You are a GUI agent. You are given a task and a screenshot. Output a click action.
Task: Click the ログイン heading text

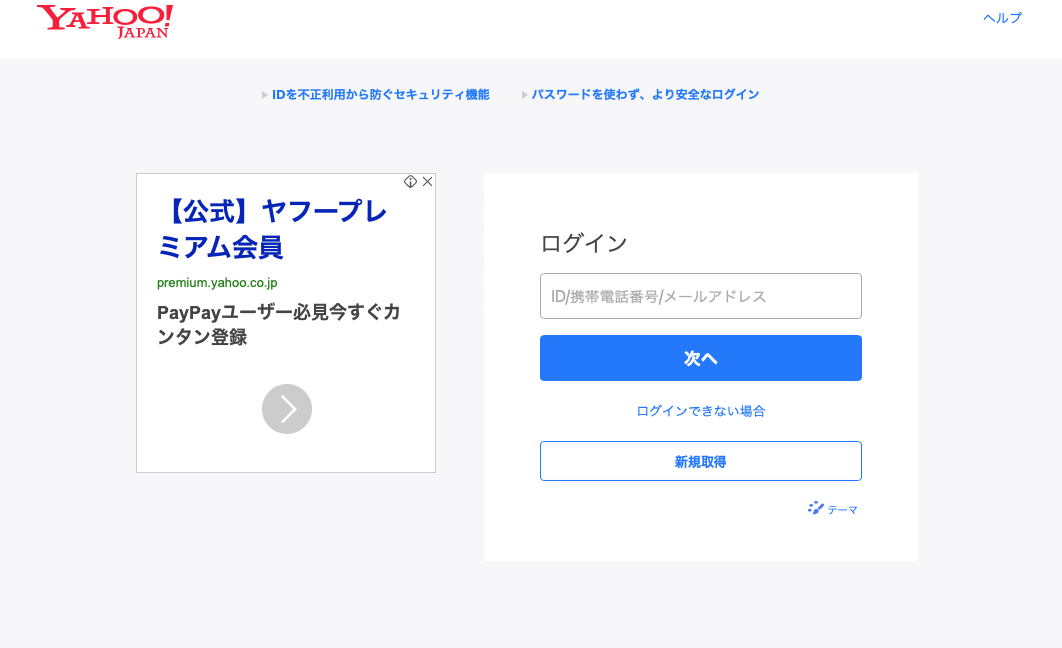coord(584,243)
